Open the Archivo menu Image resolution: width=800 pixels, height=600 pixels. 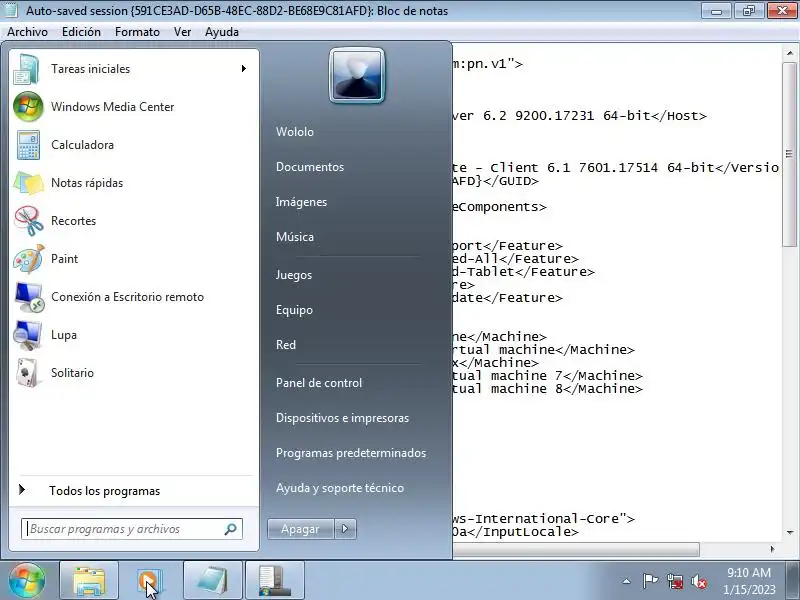(x=27, y=32)
